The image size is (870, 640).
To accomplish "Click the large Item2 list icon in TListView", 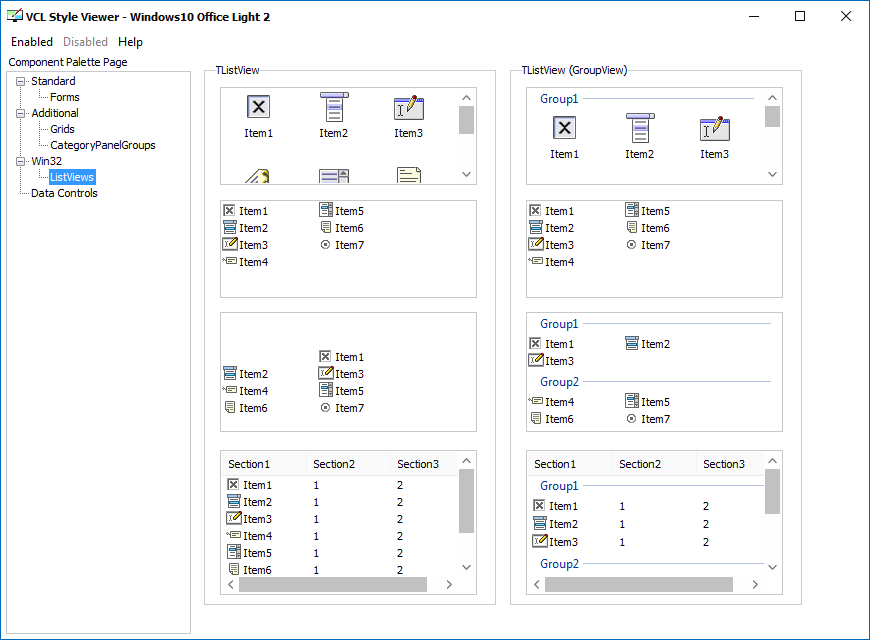I will tap(333, 107).
